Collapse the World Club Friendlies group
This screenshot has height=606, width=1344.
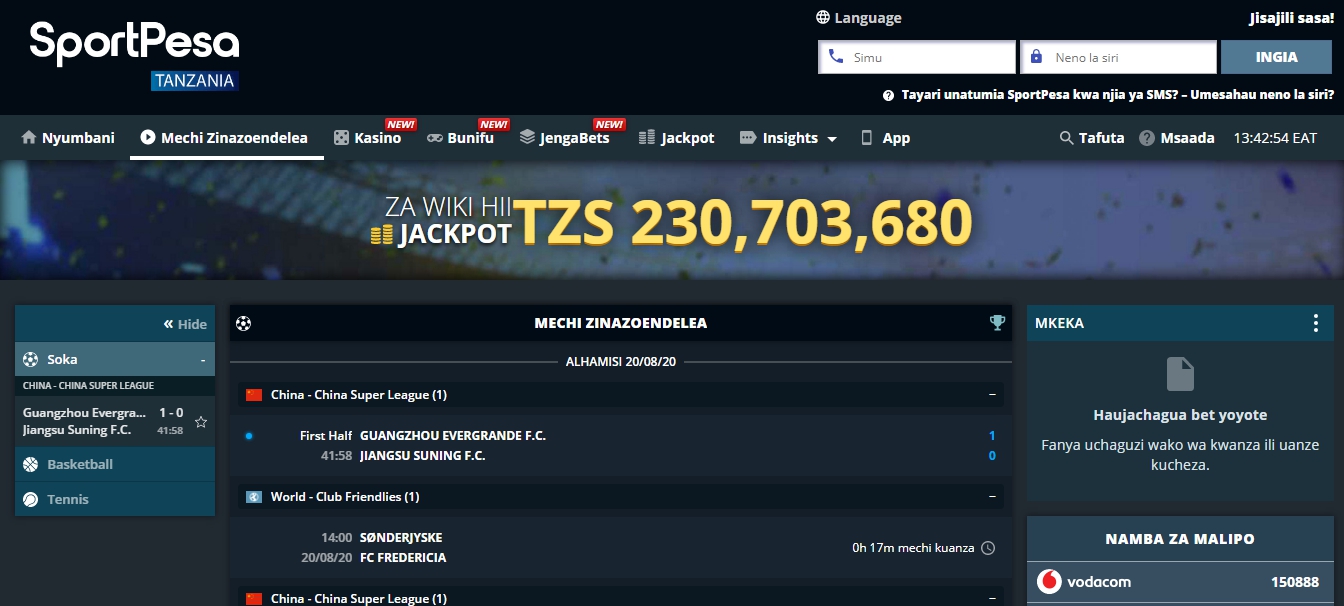click(992, 497)
